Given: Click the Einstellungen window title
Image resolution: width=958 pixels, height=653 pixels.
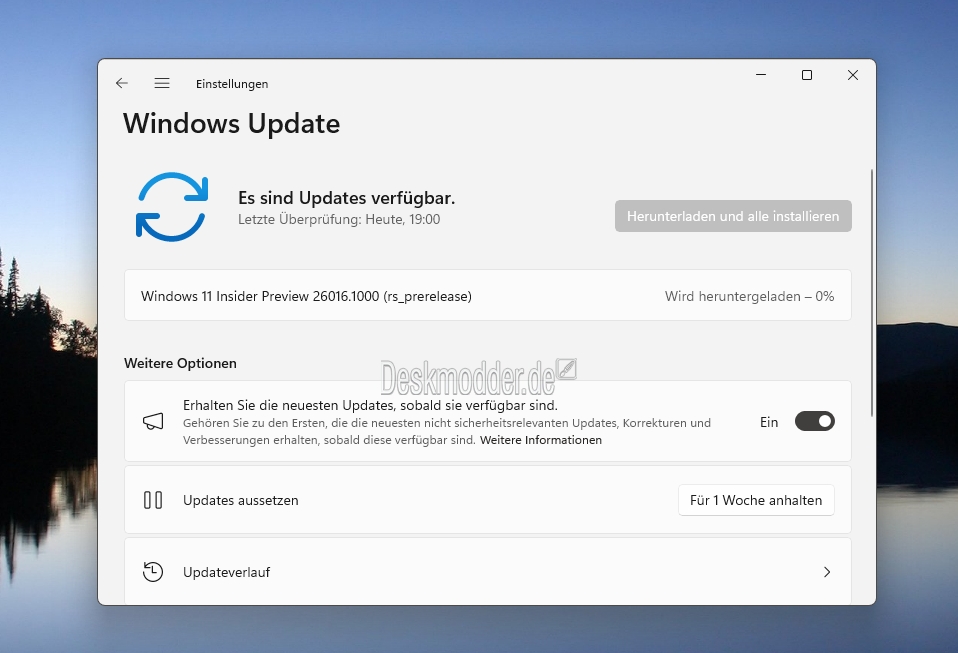Looking at the screenshot, I should pos(232,84).
